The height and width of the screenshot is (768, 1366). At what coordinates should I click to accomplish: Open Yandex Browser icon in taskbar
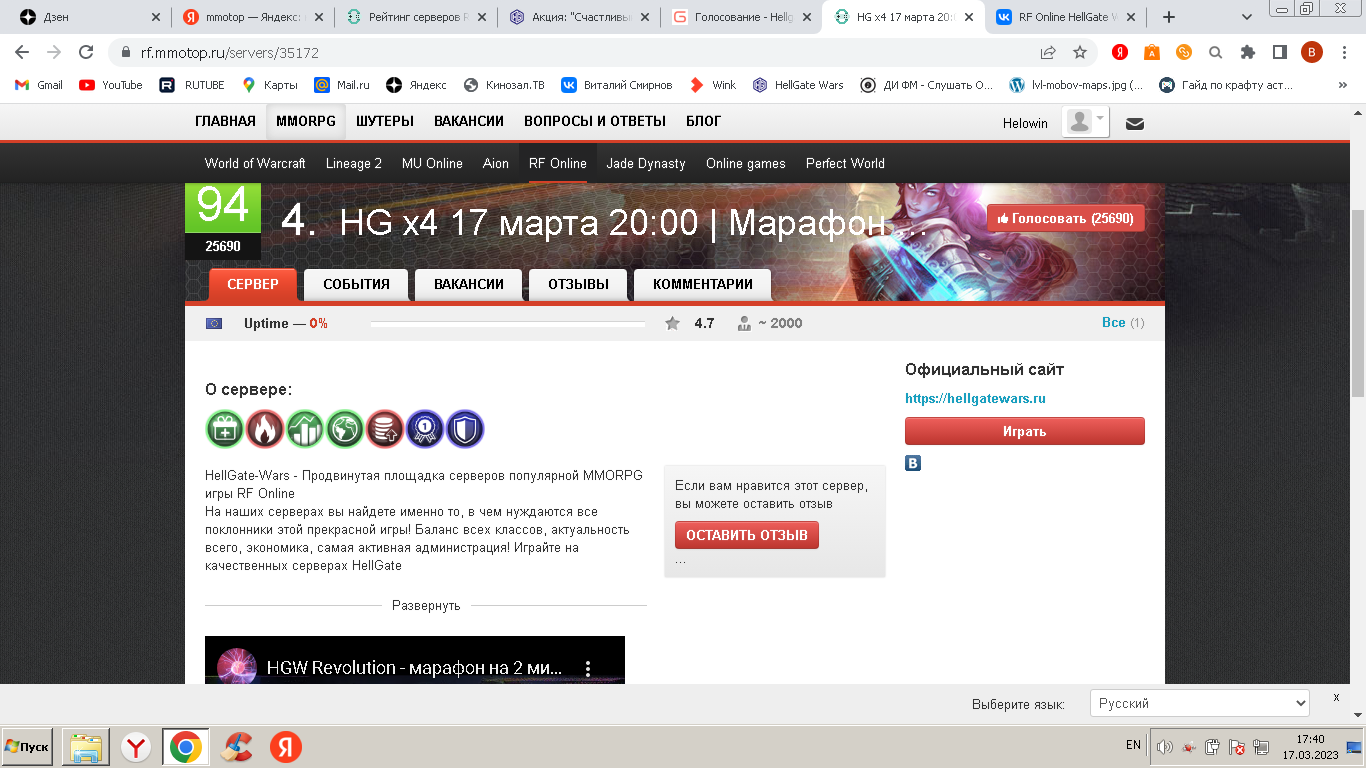click(137, 747)
